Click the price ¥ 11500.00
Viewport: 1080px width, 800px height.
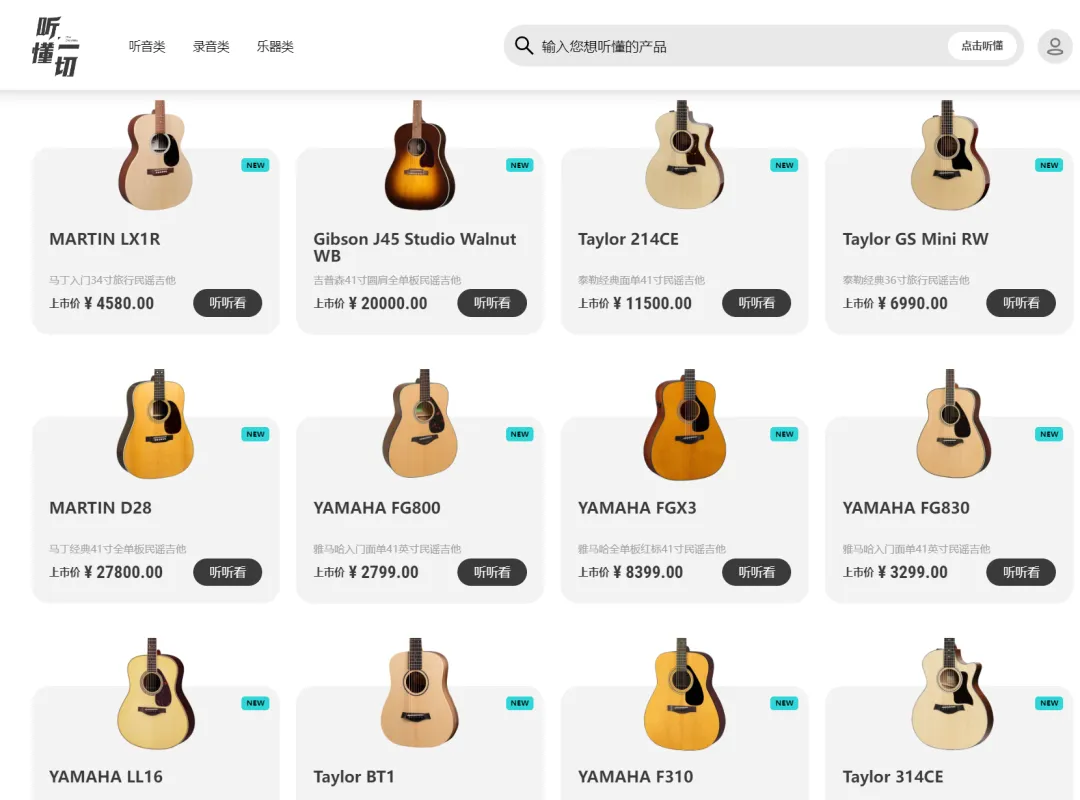click(652, 303)
